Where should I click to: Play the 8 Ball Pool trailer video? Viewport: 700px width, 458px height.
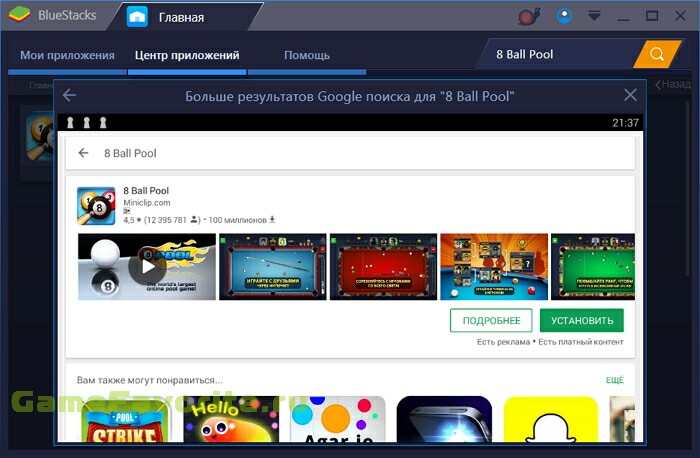click(147, 266)
